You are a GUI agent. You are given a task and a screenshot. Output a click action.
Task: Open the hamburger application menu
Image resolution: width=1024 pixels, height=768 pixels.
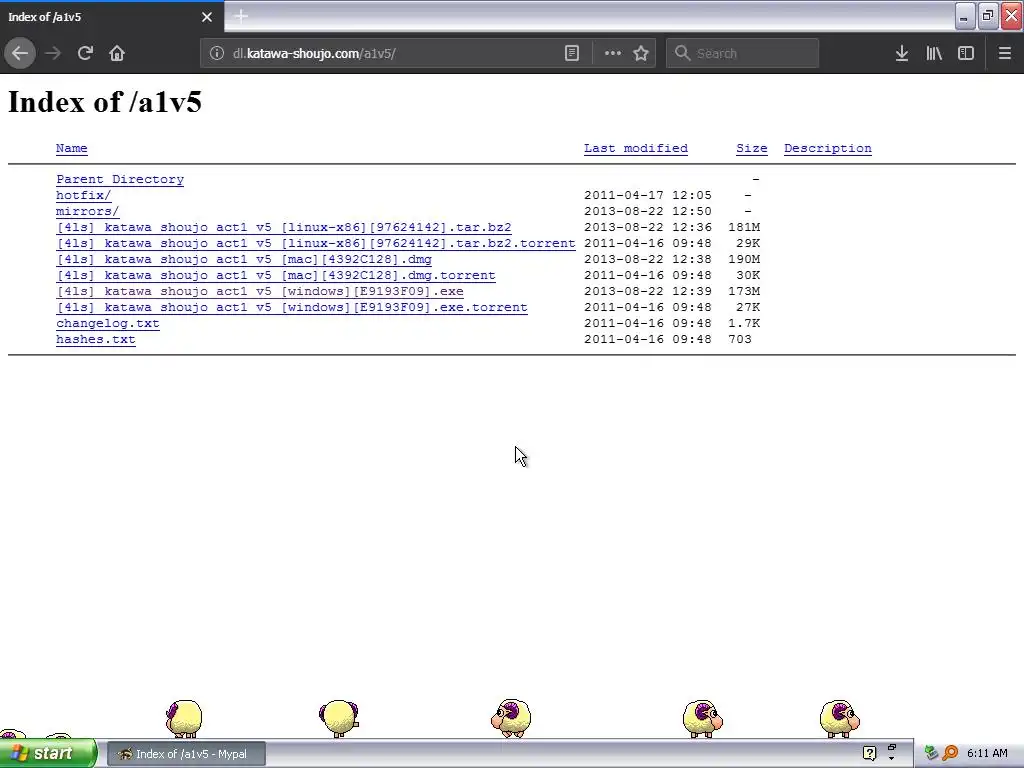(x=1005, y=54)
